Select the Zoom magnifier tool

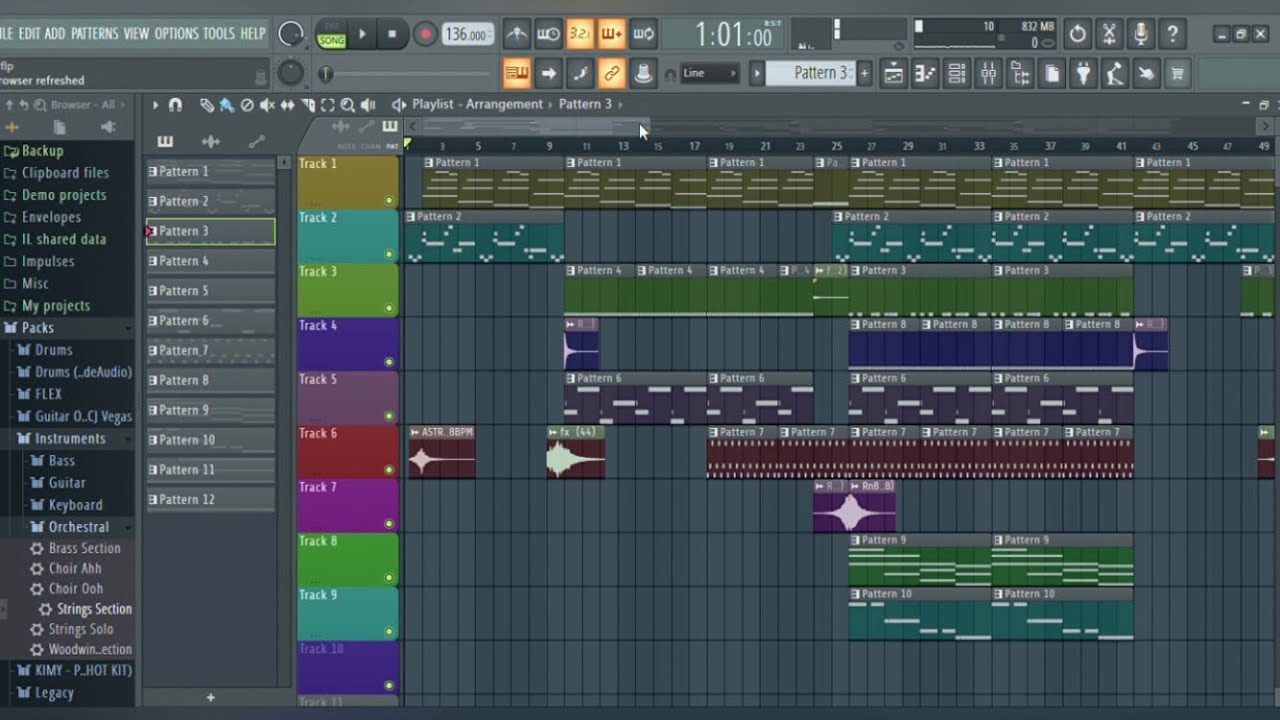[347, 105]
